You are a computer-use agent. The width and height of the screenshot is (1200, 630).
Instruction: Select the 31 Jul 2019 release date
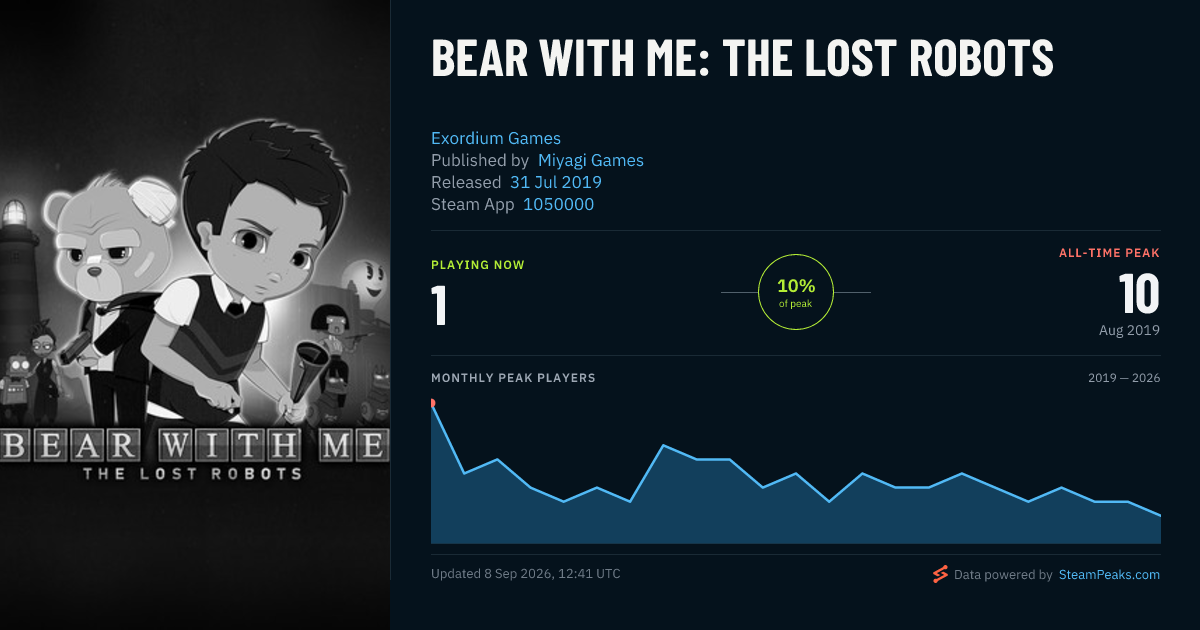coord(556,182)
